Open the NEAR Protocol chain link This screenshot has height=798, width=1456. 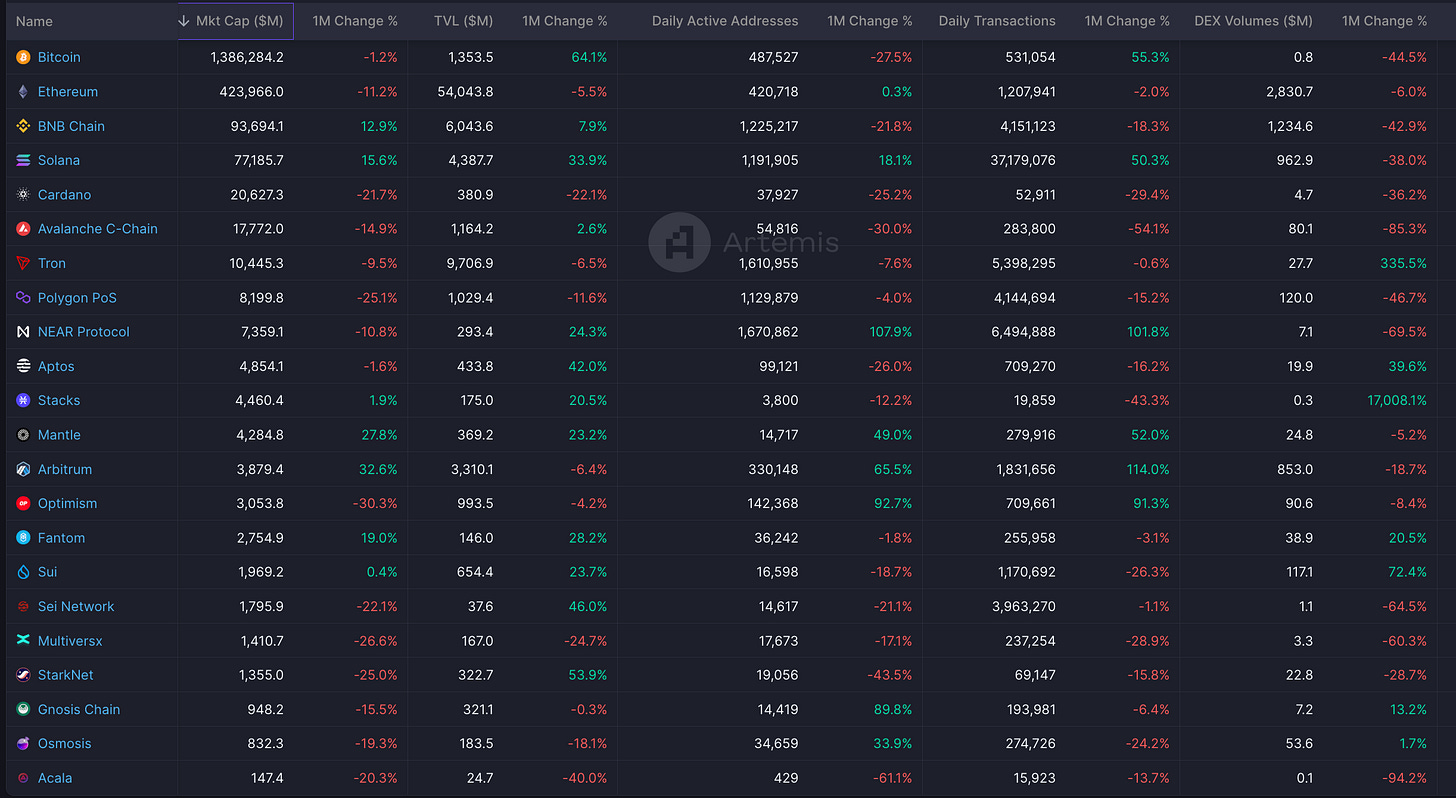[x=84, y=332]
